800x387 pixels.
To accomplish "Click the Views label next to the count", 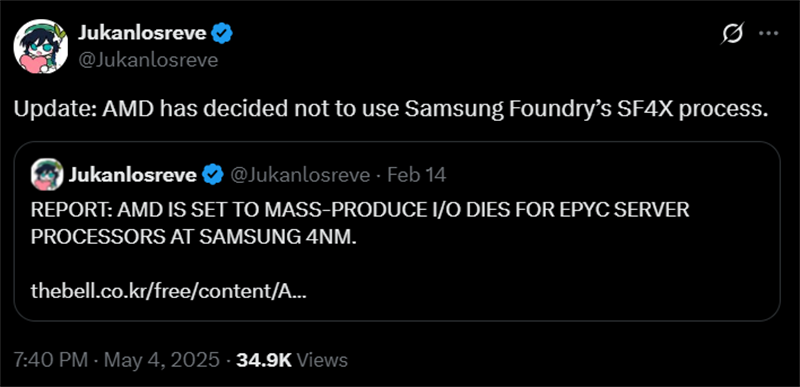I will pos(322,360).
